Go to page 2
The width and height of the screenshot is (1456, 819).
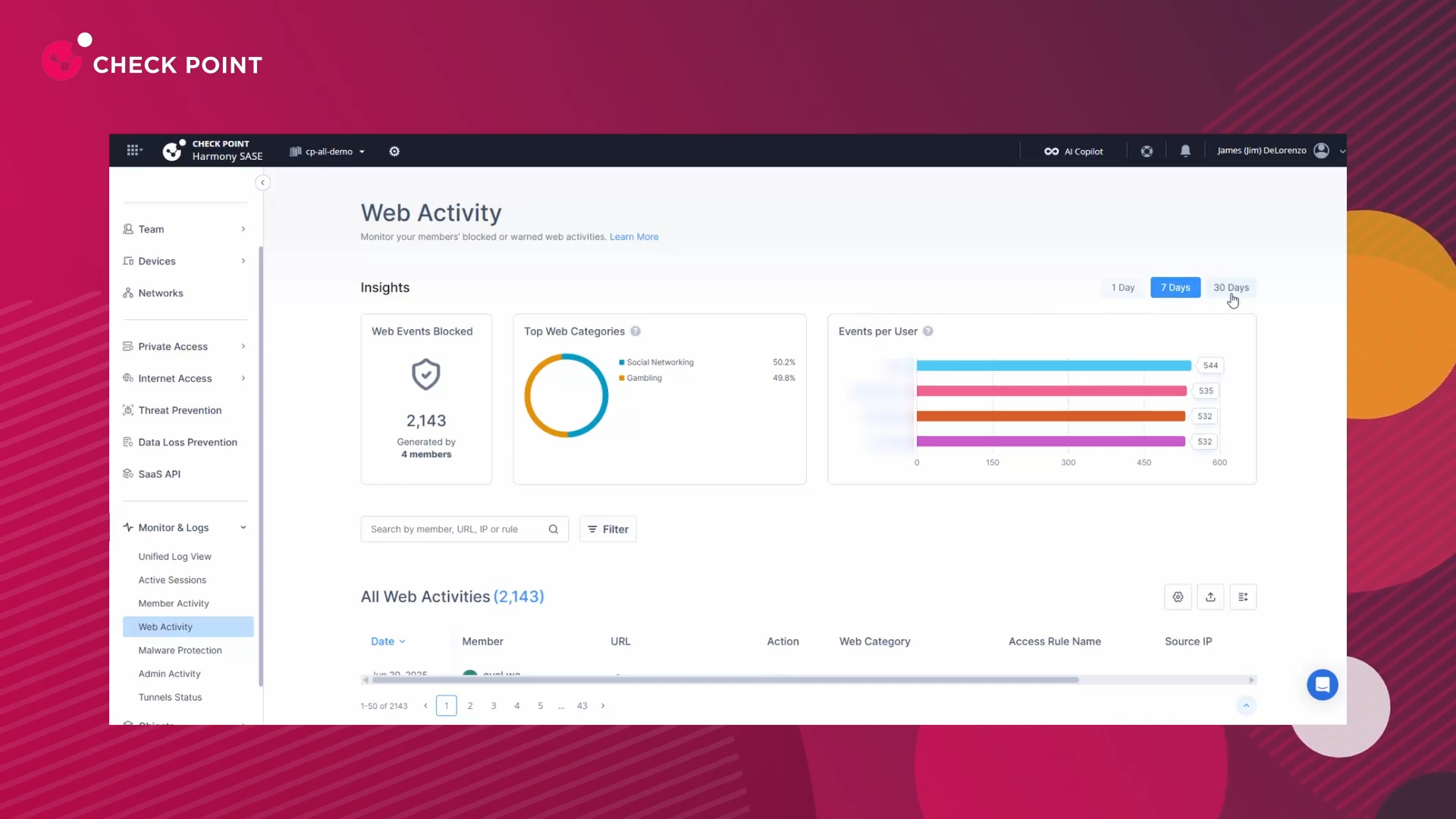pyautogui.click(x=470, y=705)
